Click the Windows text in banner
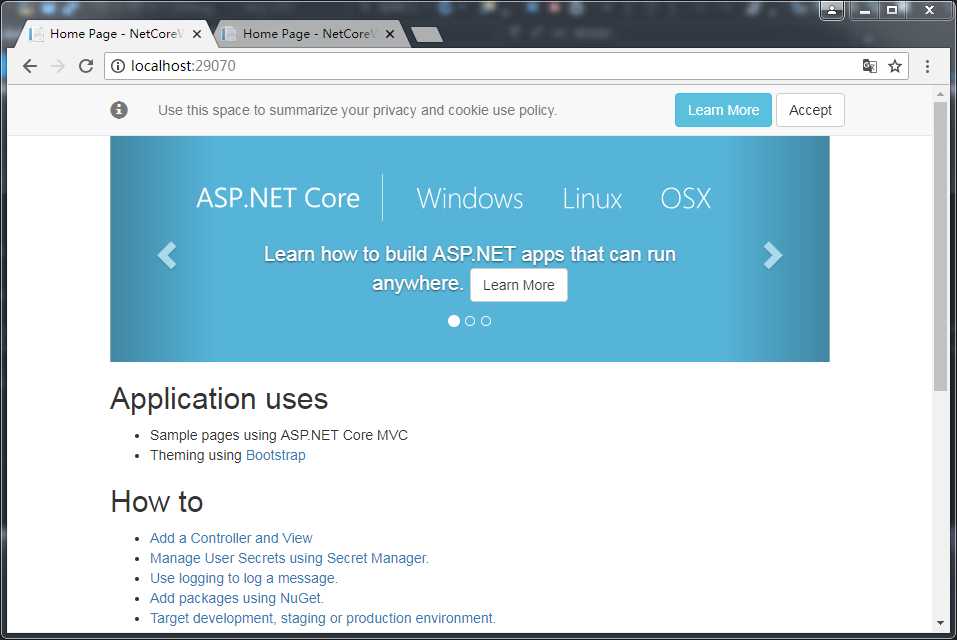 point(470,198)
